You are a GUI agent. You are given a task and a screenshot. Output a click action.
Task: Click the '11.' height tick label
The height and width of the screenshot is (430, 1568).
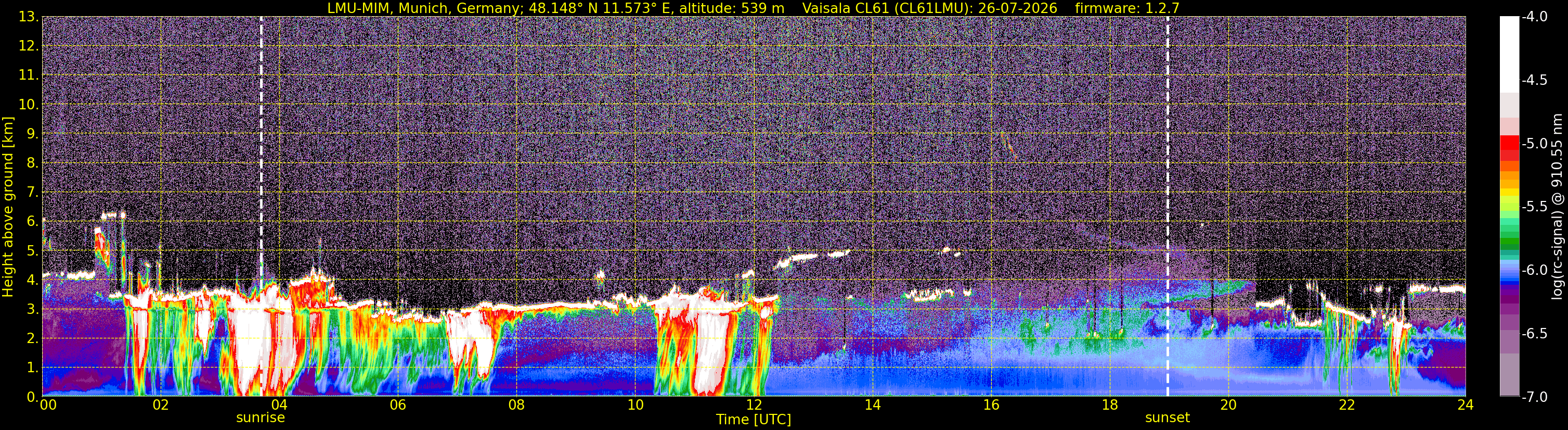(29, 75)
